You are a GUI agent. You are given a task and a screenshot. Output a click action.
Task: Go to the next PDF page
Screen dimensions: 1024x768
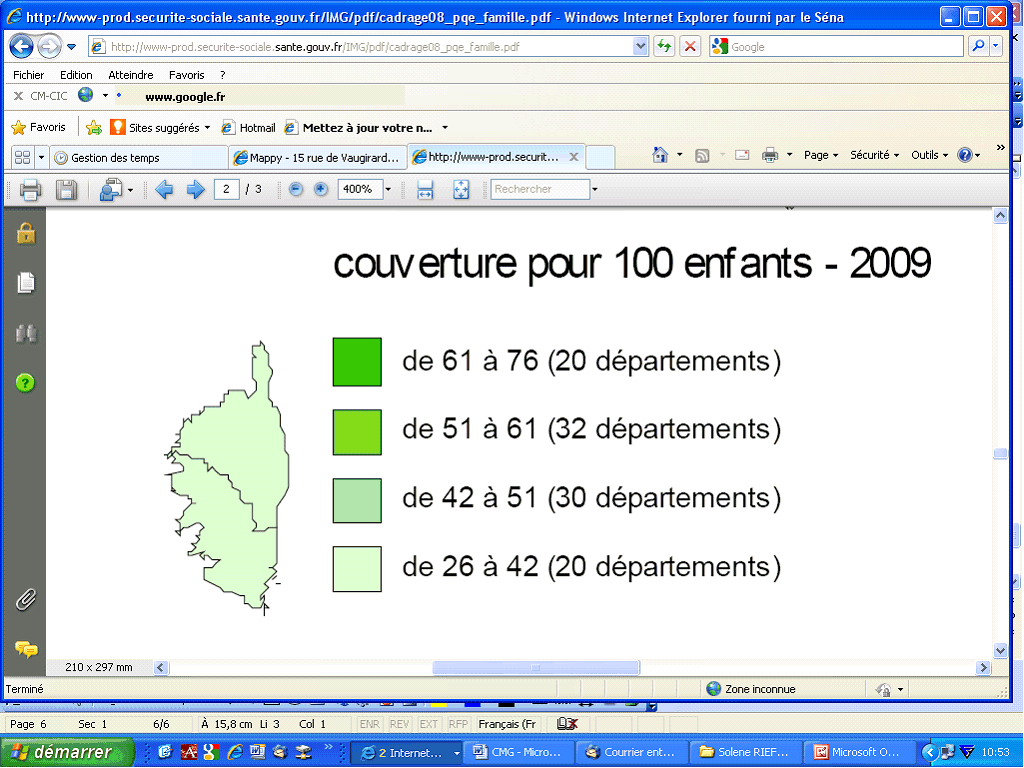tap(195, 189)
